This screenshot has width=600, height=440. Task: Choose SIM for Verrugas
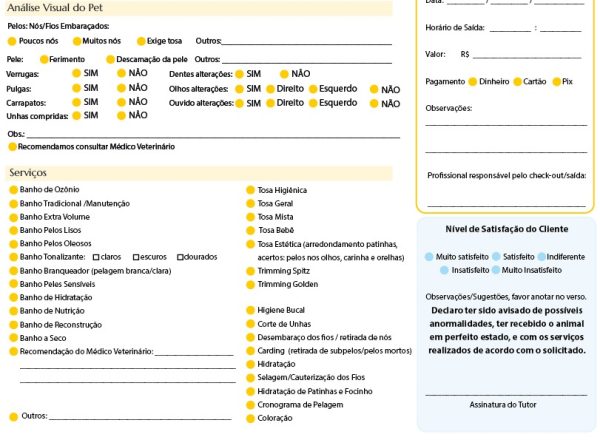coord(77,73)
